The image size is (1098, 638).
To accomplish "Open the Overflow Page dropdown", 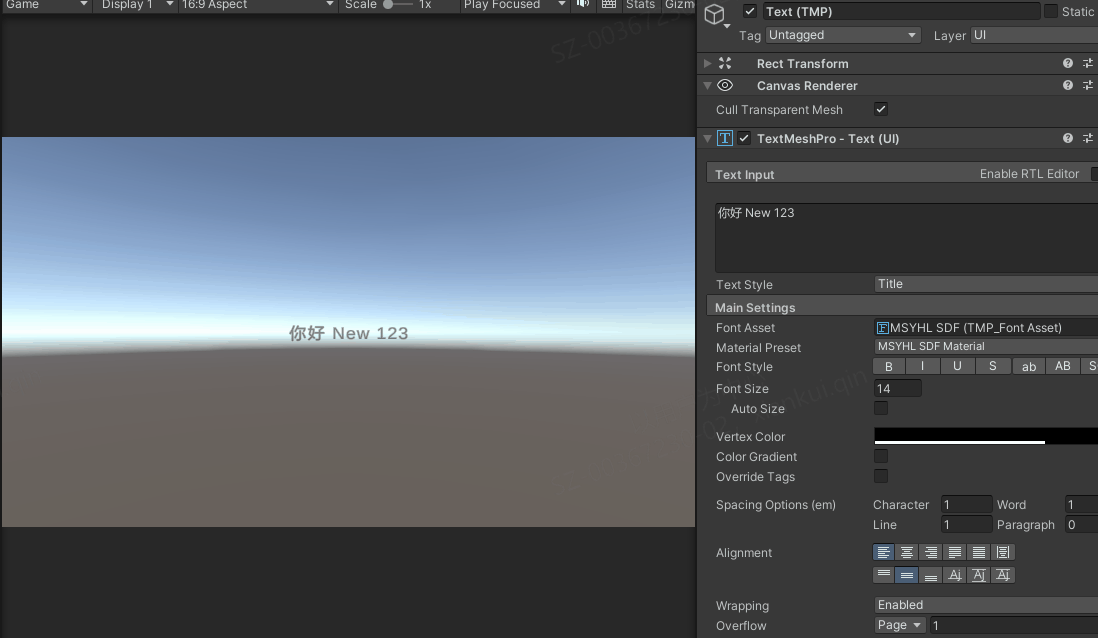I will [899, 625].
